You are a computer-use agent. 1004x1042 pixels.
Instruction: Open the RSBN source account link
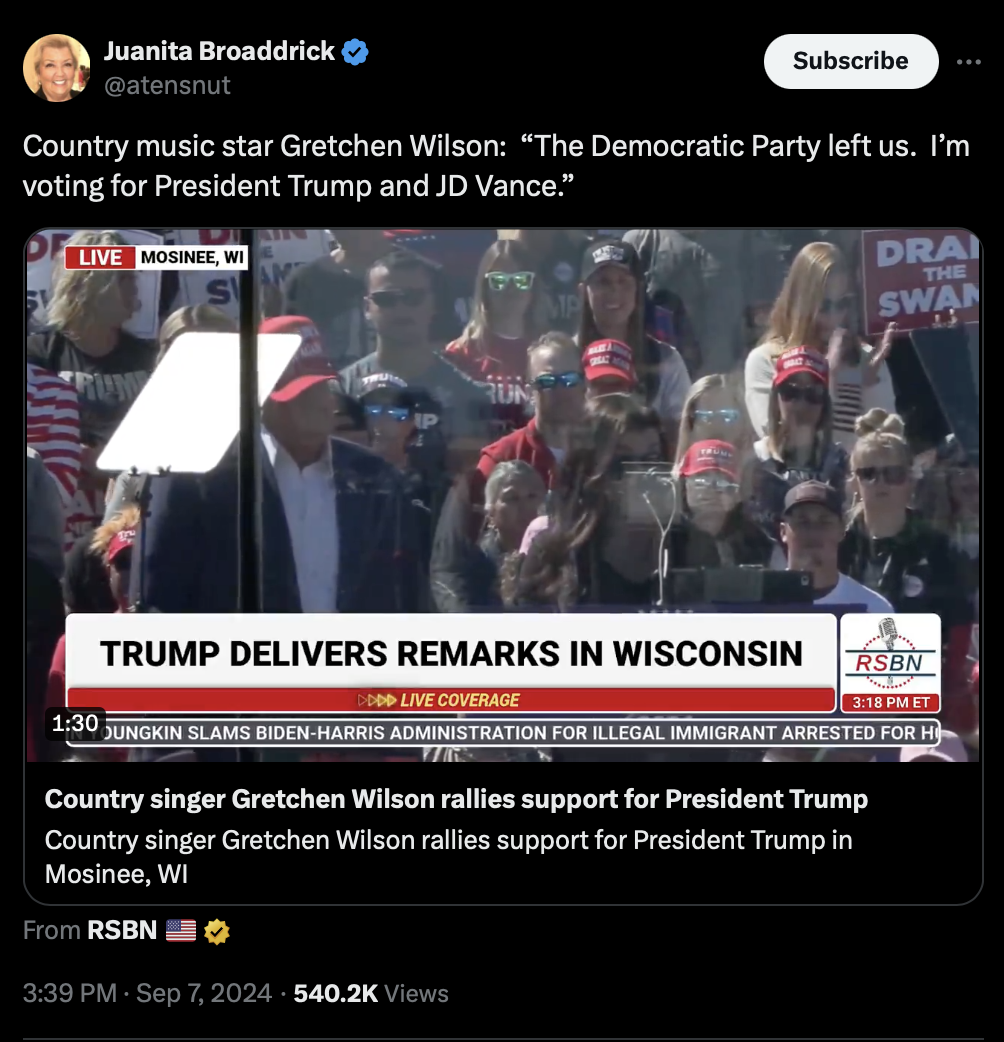pyautogui.click(x=122, y=930)
